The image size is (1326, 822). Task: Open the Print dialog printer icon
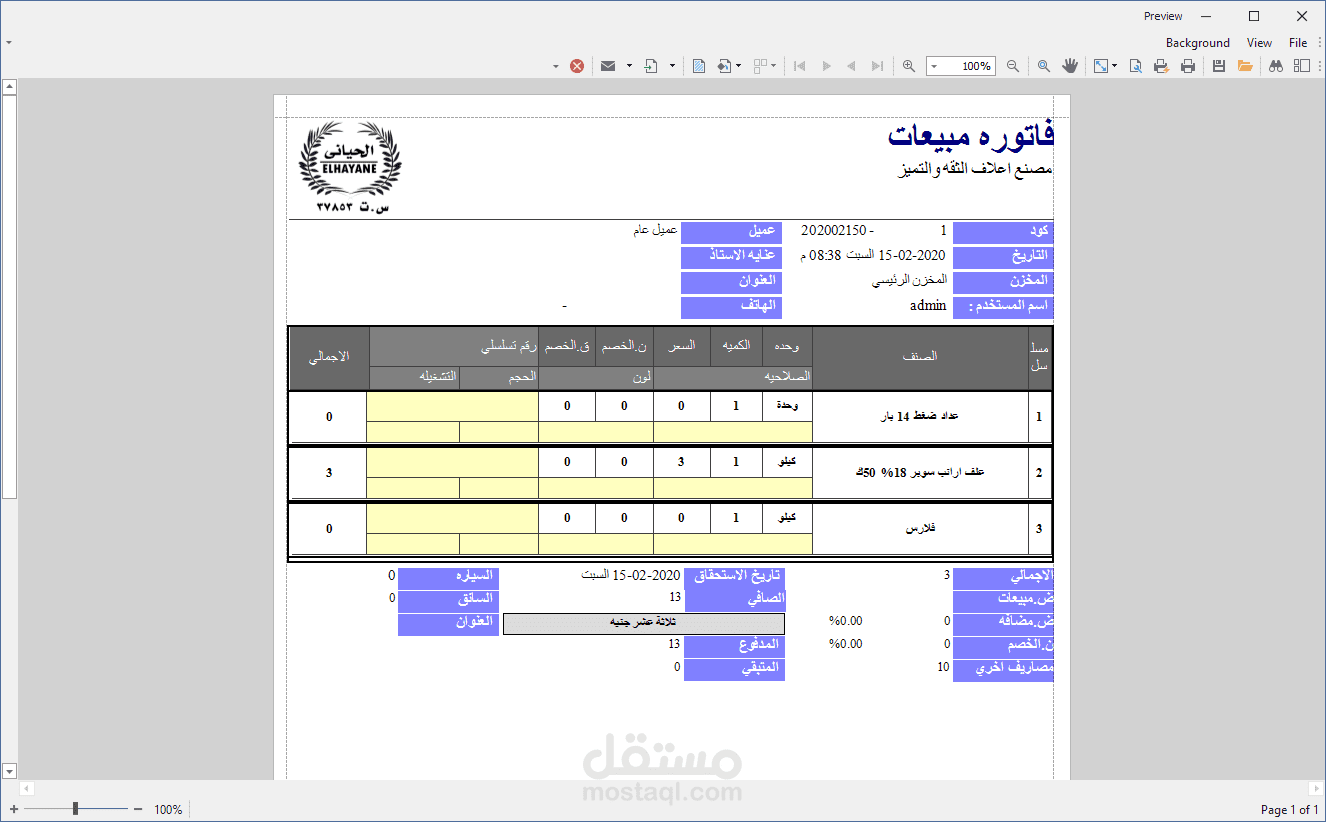pyautogui.click(x=1188, y=66)
